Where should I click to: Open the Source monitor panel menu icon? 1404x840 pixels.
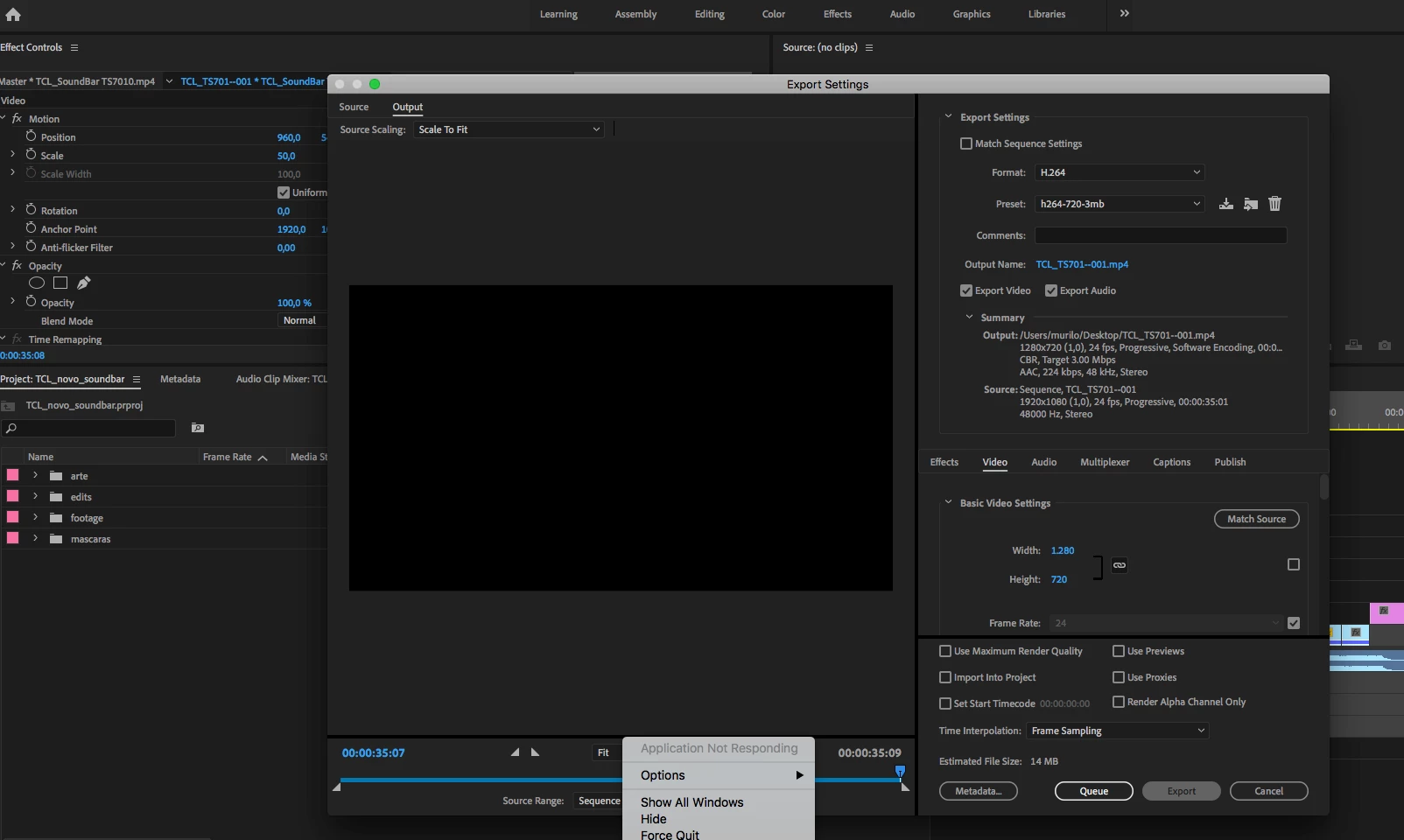(x=869, y=47)
